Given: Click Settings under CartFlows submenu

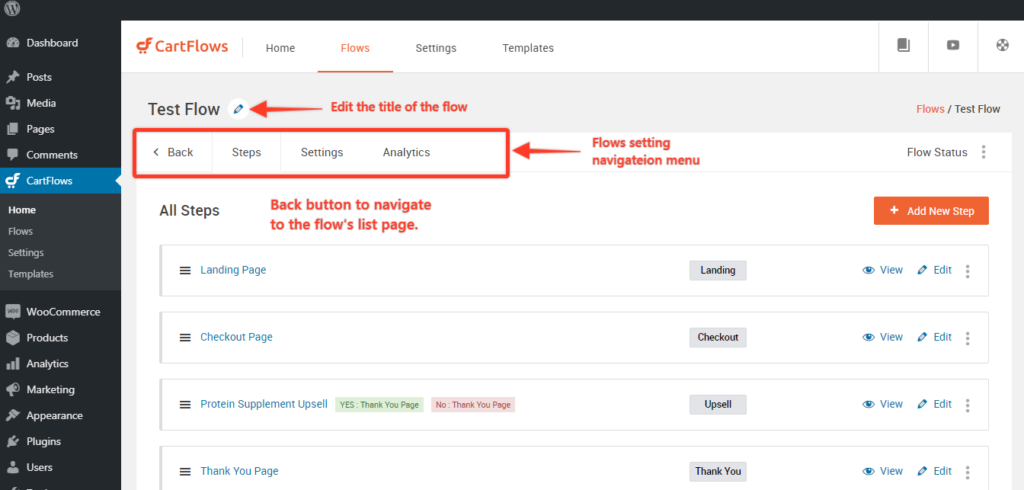Looking at the screenshot, I should (x=26, y=252).
